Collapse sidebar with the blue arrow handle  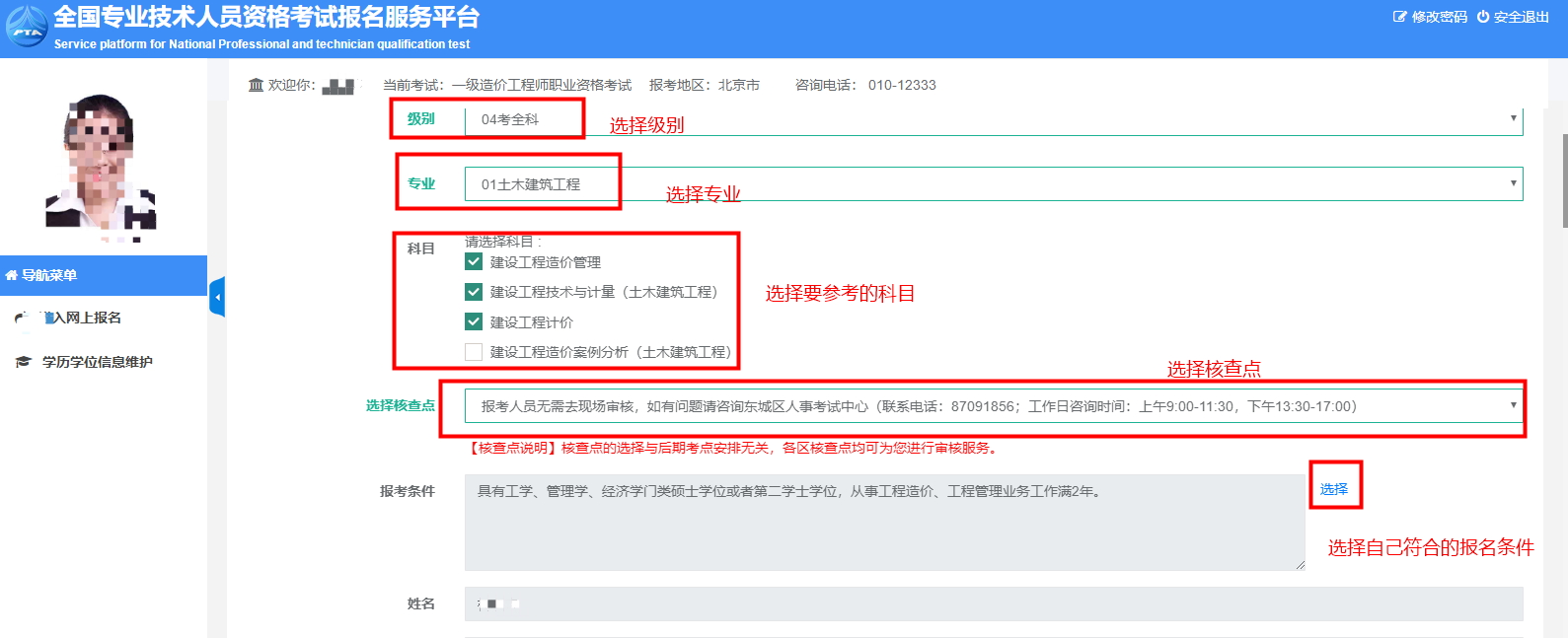[x=217, y=297]
